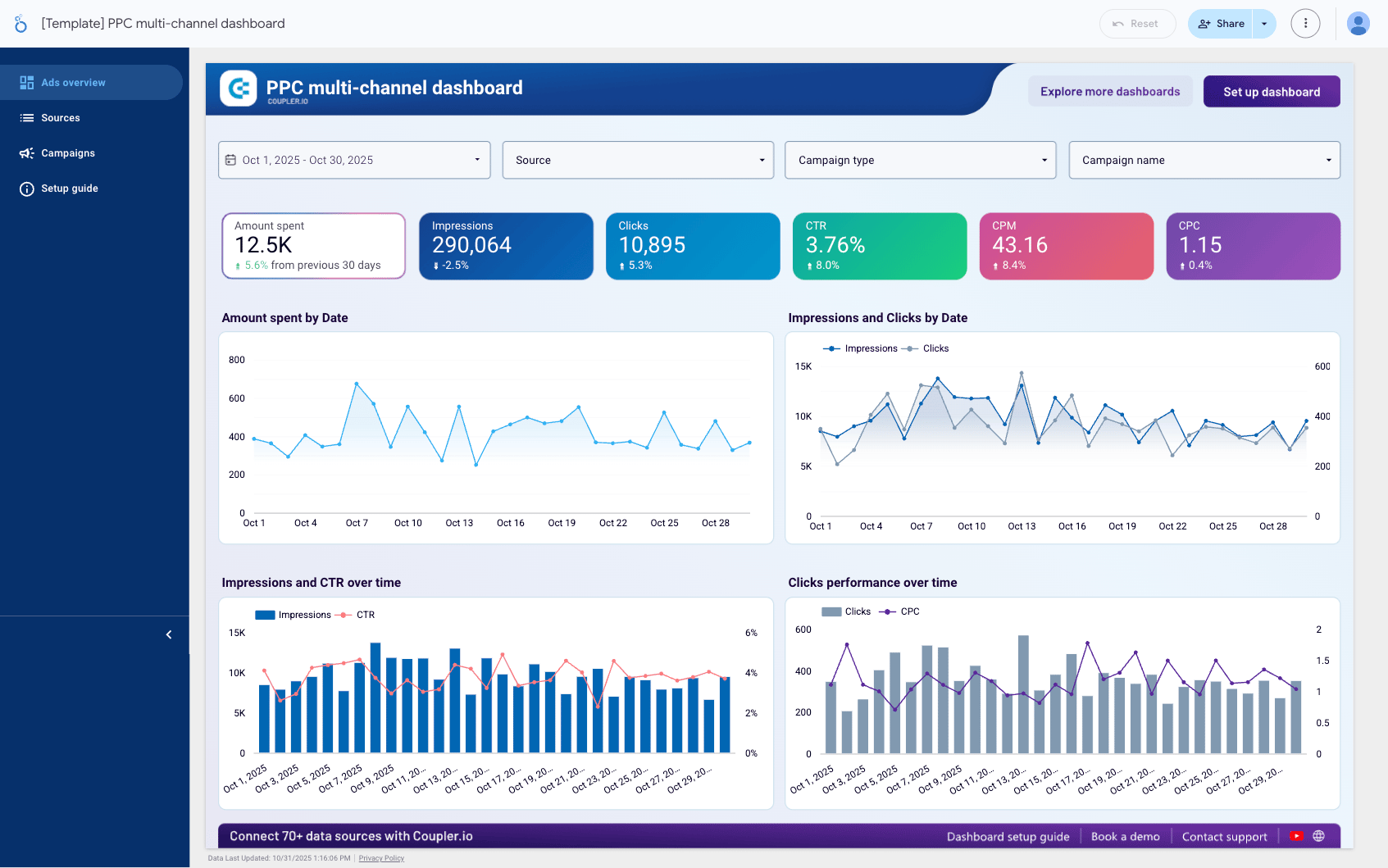Click the Reset button

pos(1136,24)
